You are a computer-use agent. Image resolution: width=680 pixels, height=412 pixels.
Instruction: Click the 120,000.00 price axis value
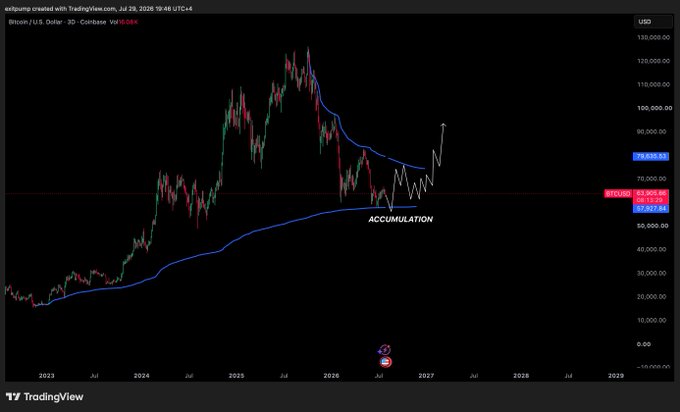coord(654,61)
